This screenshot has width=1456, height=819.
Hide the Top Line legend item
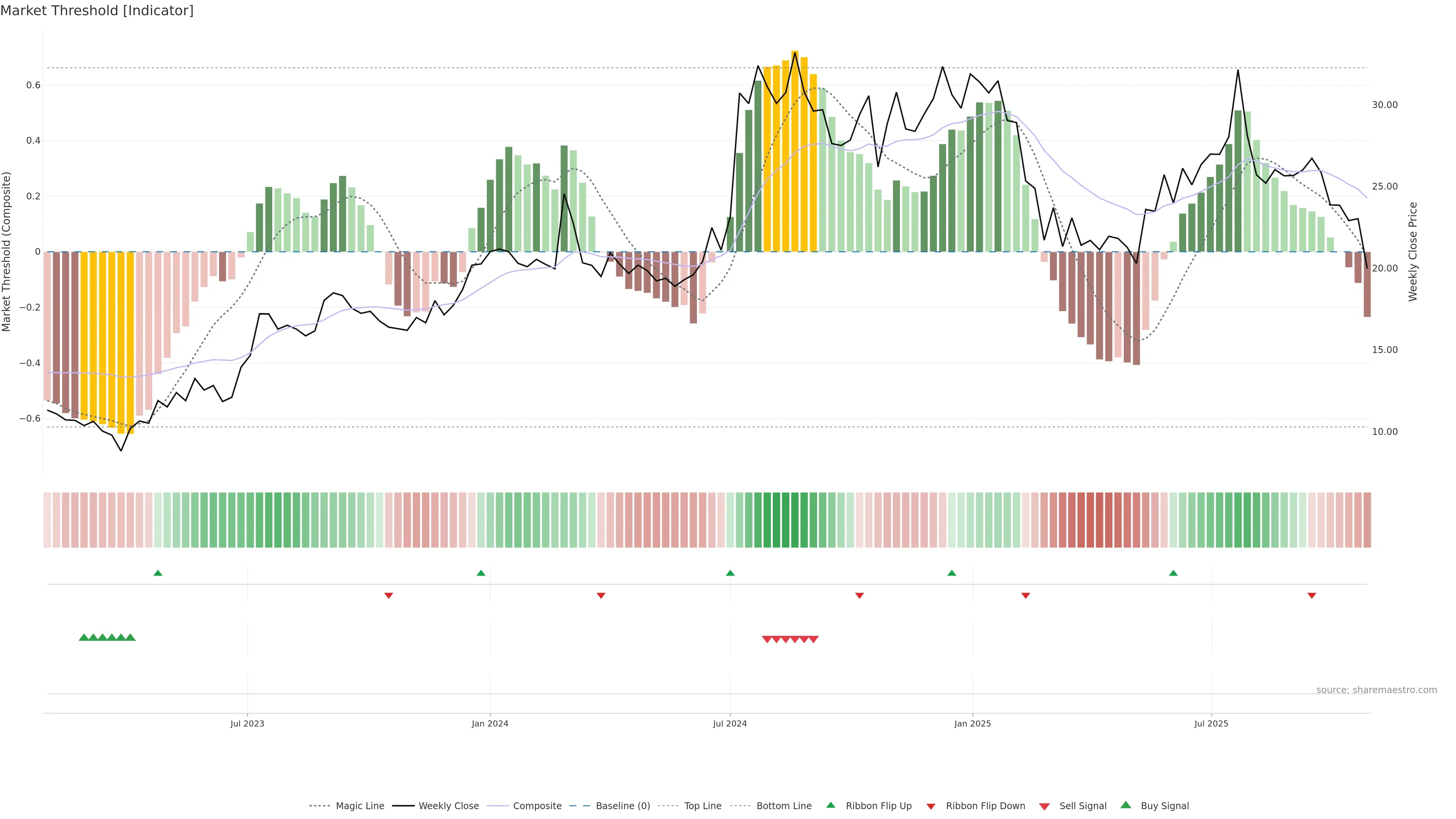pos(703,806)
